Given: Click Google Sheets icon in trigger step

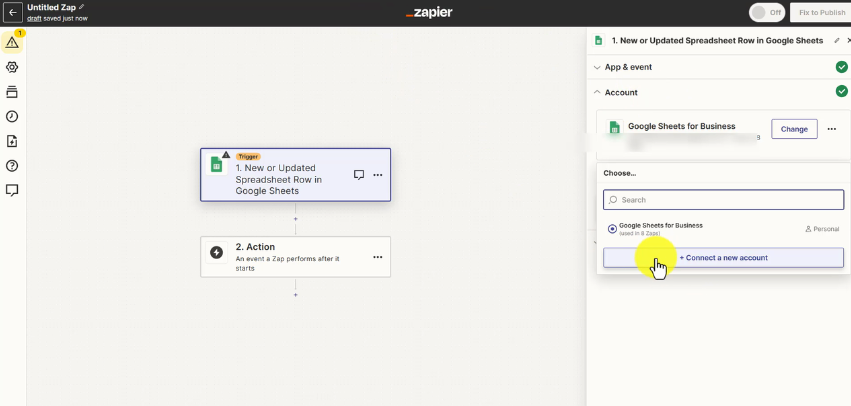Looking at the screenshot, I should click(217, 164).
